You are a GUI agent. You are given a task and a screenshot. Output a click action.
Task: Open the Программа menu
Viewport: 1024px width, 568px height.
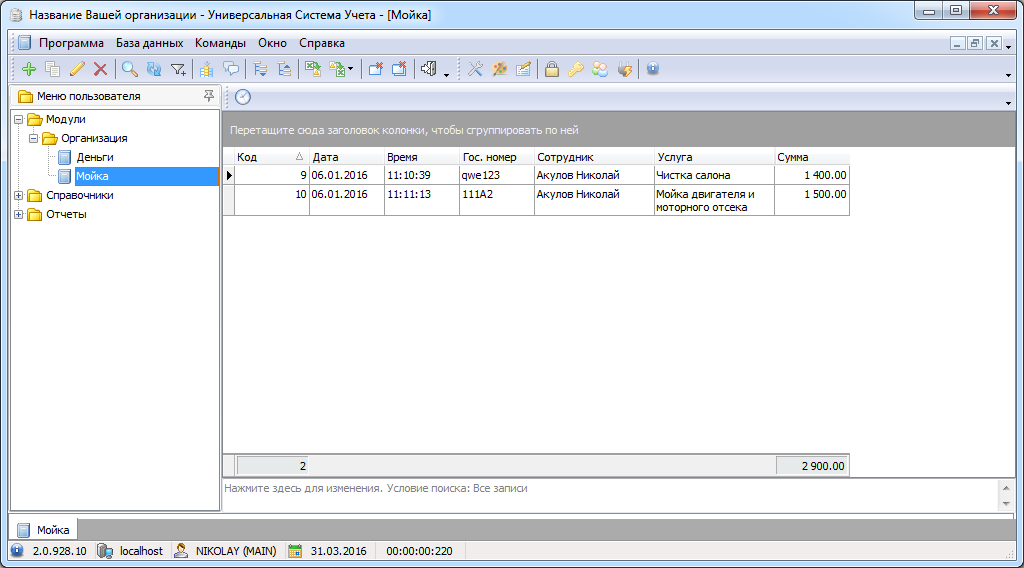point(71,43)
